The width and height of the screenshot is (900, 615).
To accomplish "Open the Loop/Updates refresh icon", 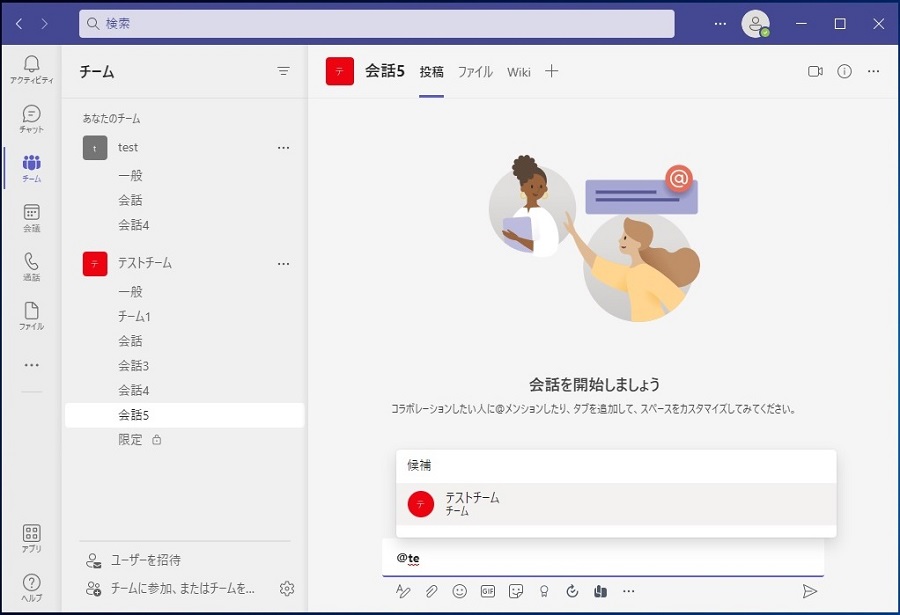I will 572,591.
